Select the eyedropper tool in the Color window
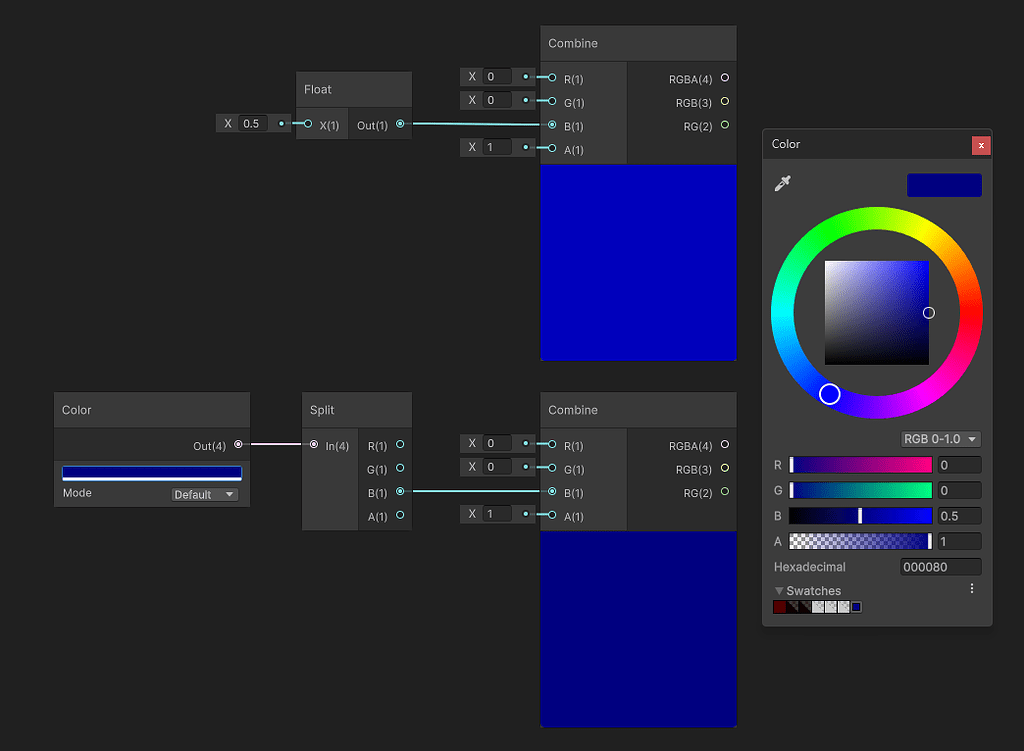Screen dimensions: 1024x751 click(x=784, y=183)
